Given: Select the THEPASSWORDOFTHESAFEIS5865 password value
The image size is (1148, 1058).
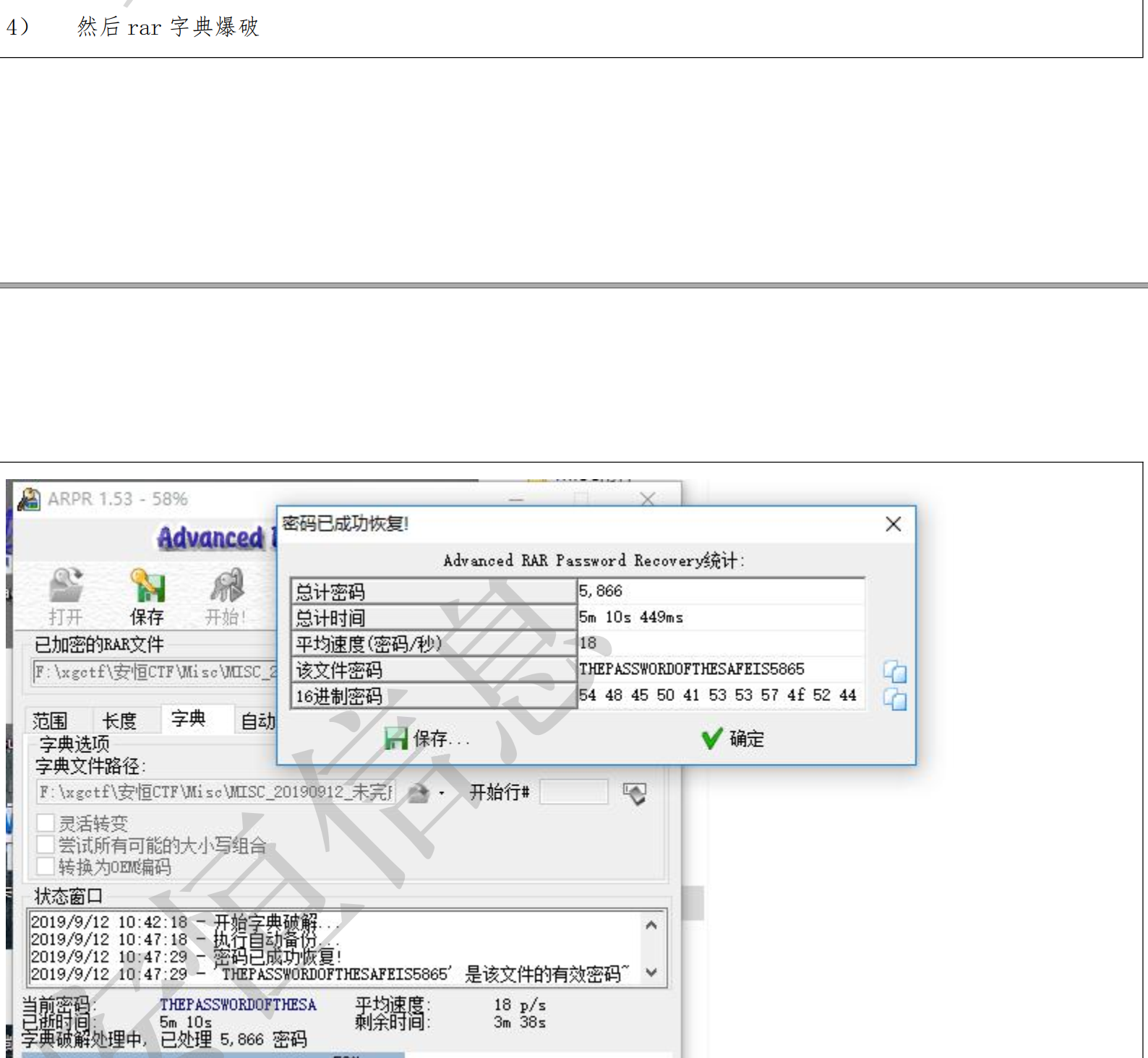Looking at the screenshot, I should [692, 669].
